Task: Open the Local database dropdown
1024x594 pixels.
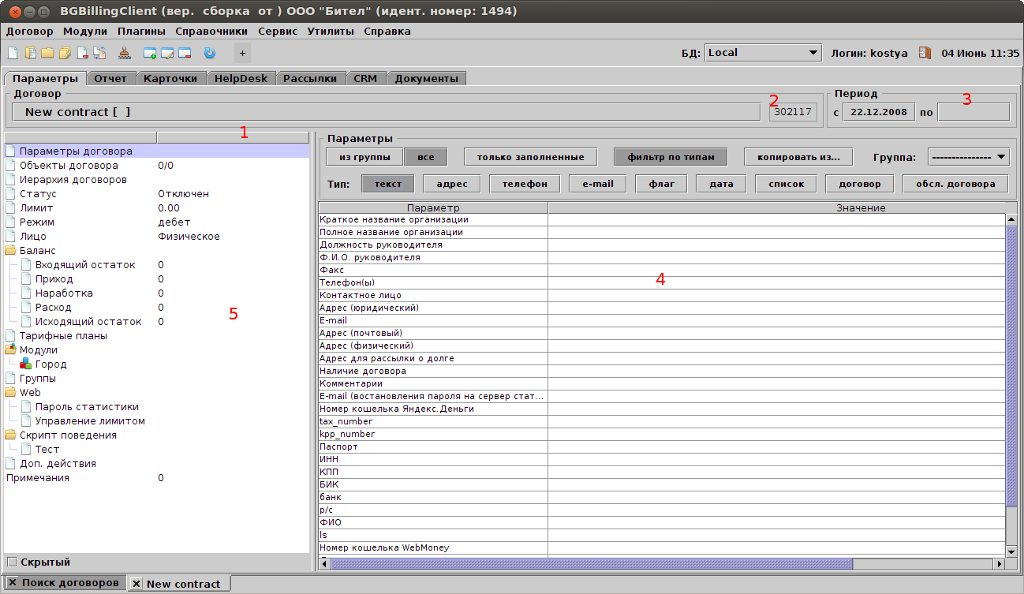Action: 761,52
